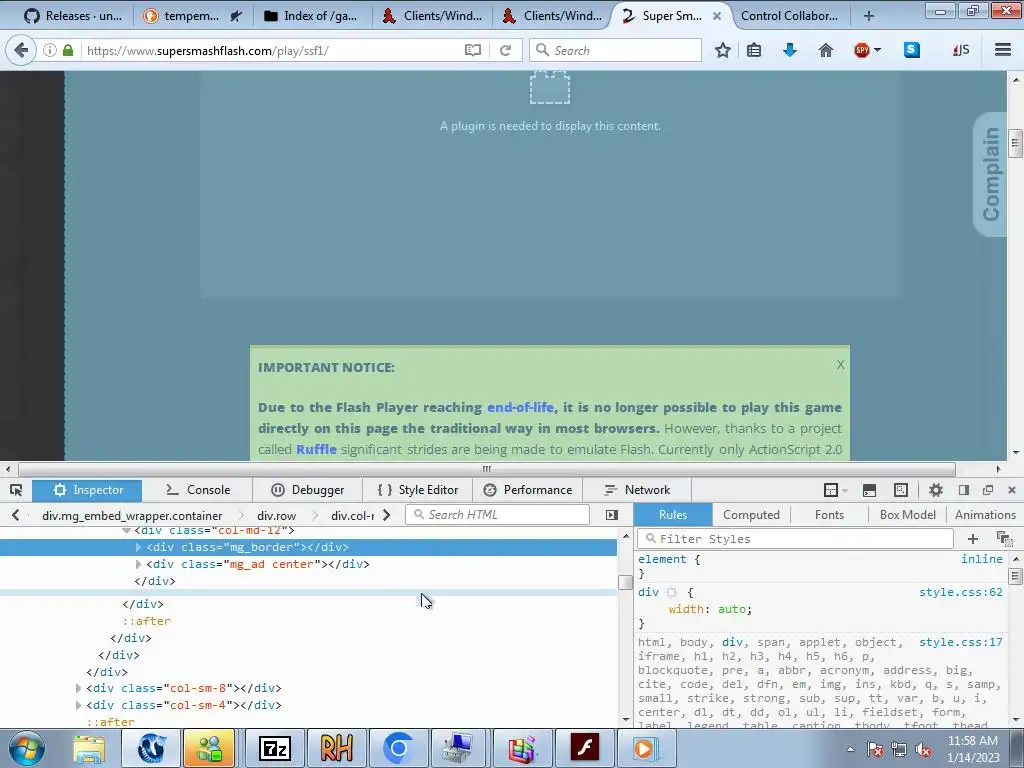Screen dimensions: 1024x768
Task: Collapse the inspector sidebar pane
Action: (612, 515)
